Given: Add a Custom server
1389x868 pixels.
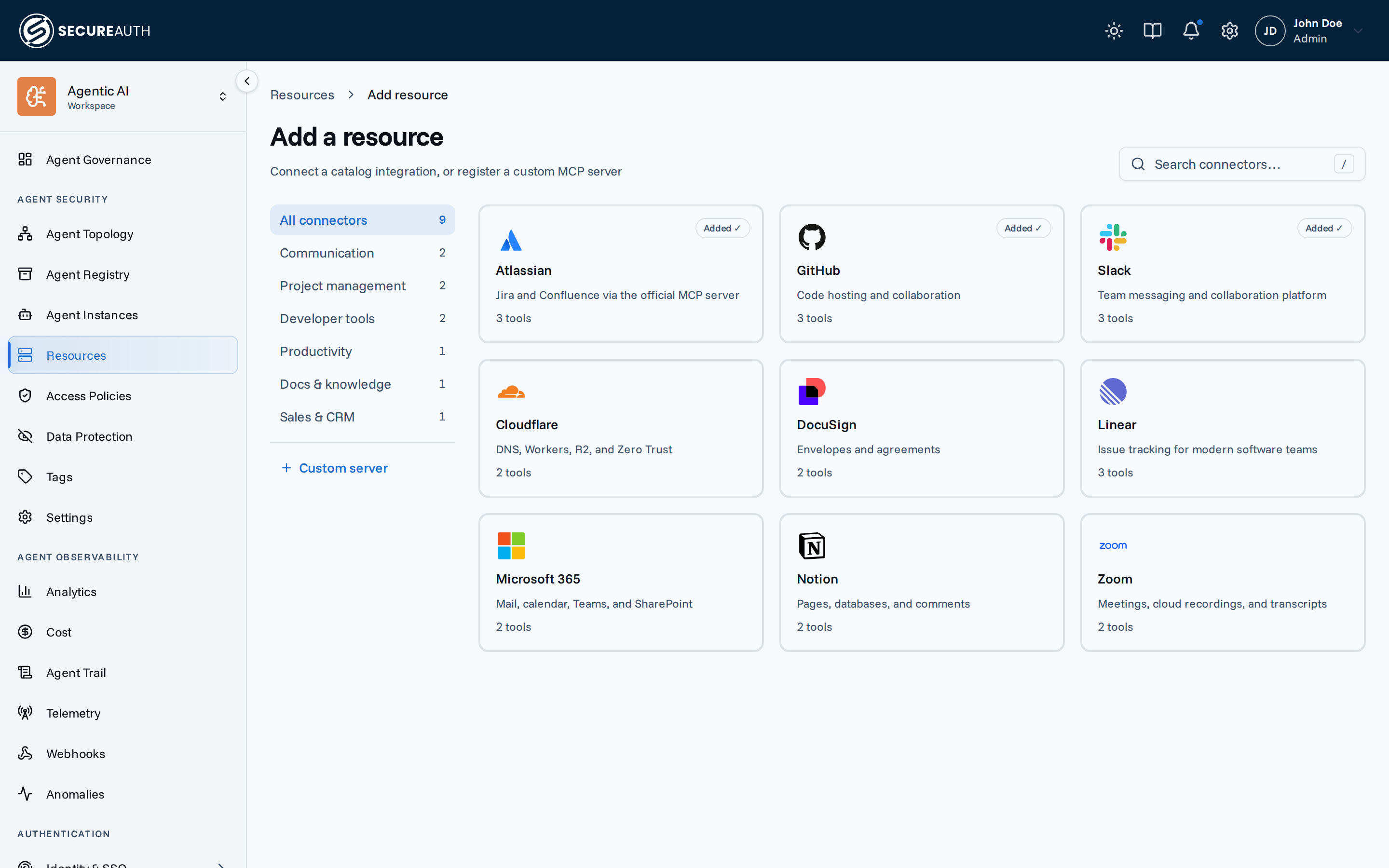Looking at the screenshot, I should [335, 468].
